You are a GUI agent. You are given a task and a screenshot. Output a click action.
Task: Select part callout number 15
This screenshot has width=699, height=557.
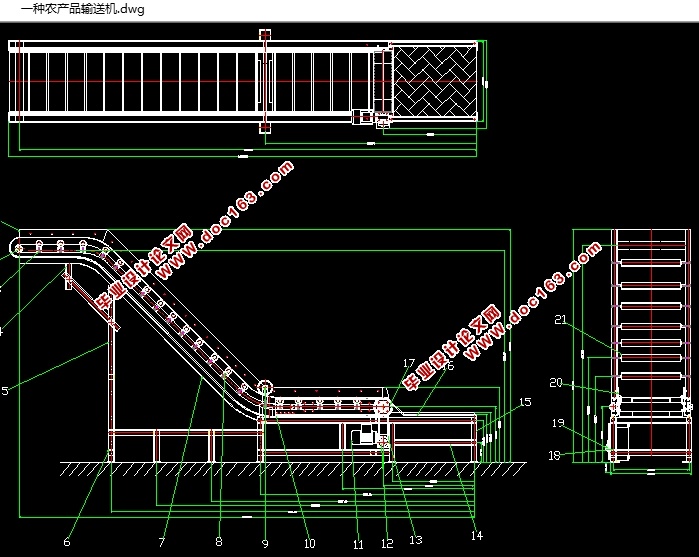coord(525,402)
